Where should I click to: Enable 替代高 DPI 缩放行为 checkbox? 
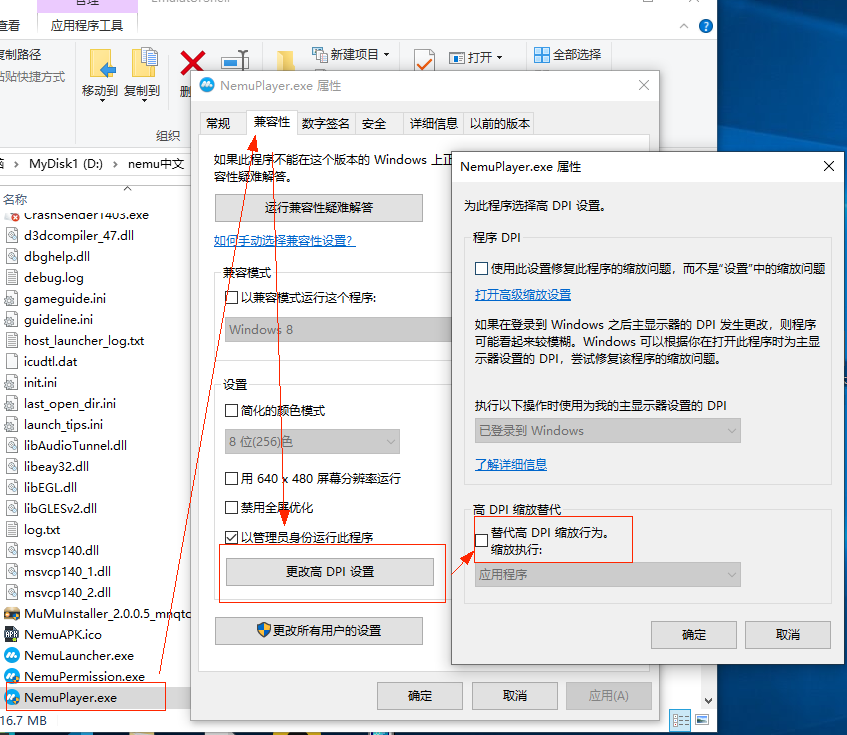point(481,540)
